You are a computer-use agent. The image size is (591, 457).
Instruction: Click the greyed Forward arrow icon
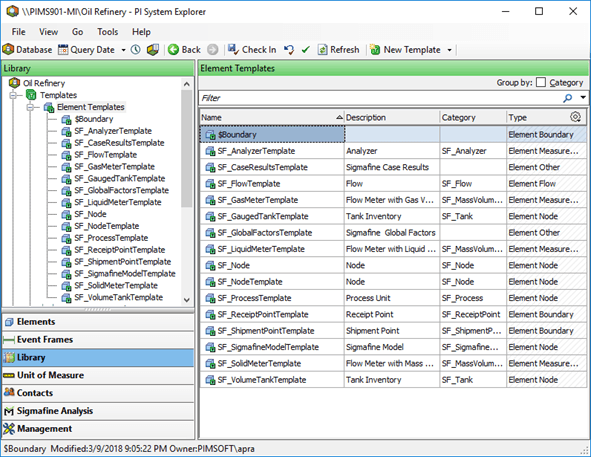tap(213, 50)
